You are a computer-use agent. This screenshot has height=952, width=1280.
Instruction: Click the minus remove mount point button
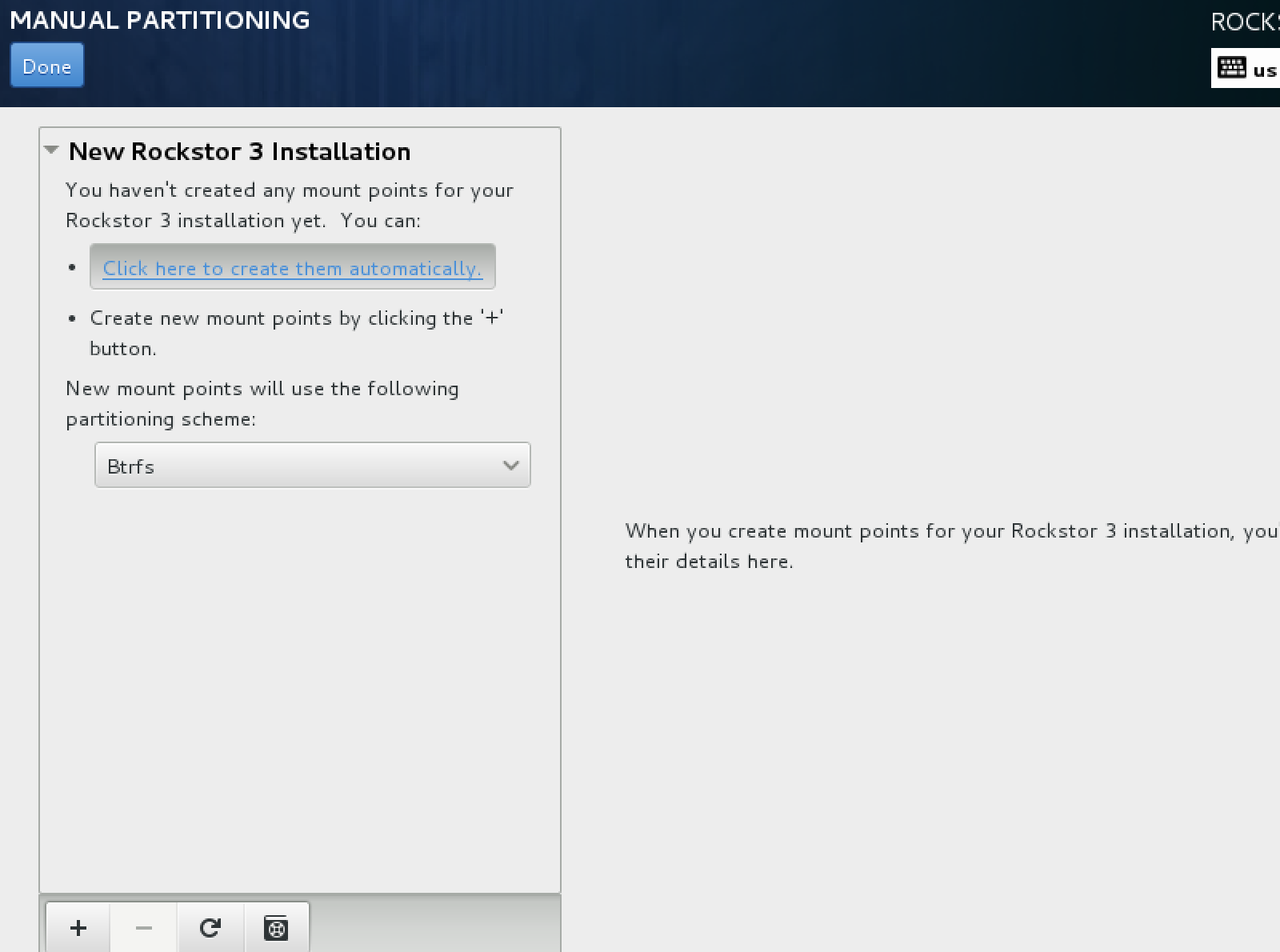(x=144, y=928)
